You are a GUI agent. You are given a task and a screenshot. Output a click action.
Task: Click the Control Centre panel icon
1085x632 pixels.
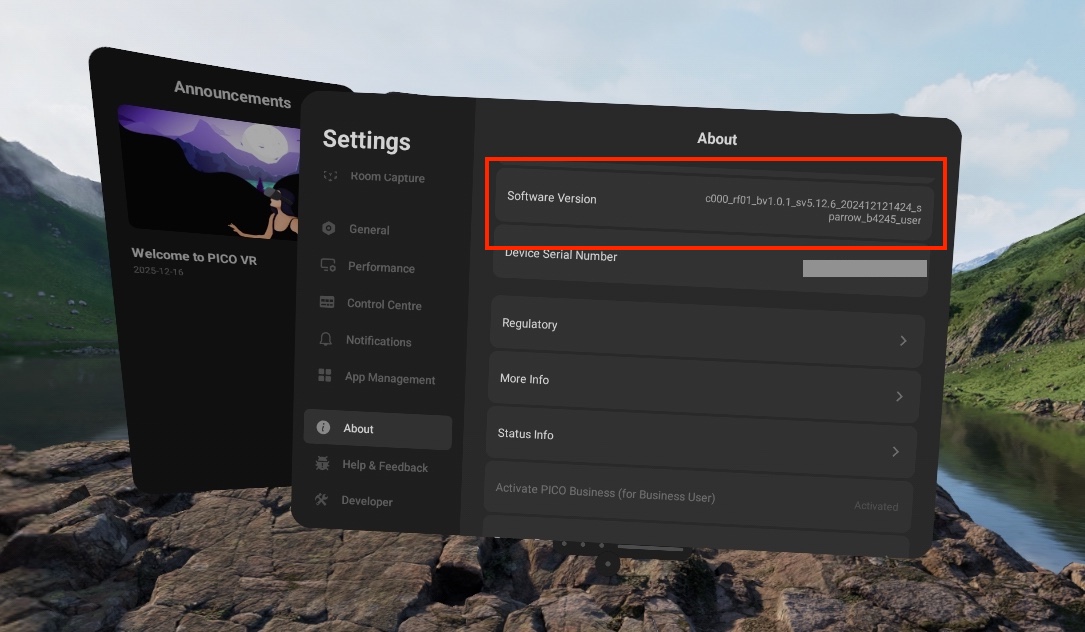[x=327, y=303]
